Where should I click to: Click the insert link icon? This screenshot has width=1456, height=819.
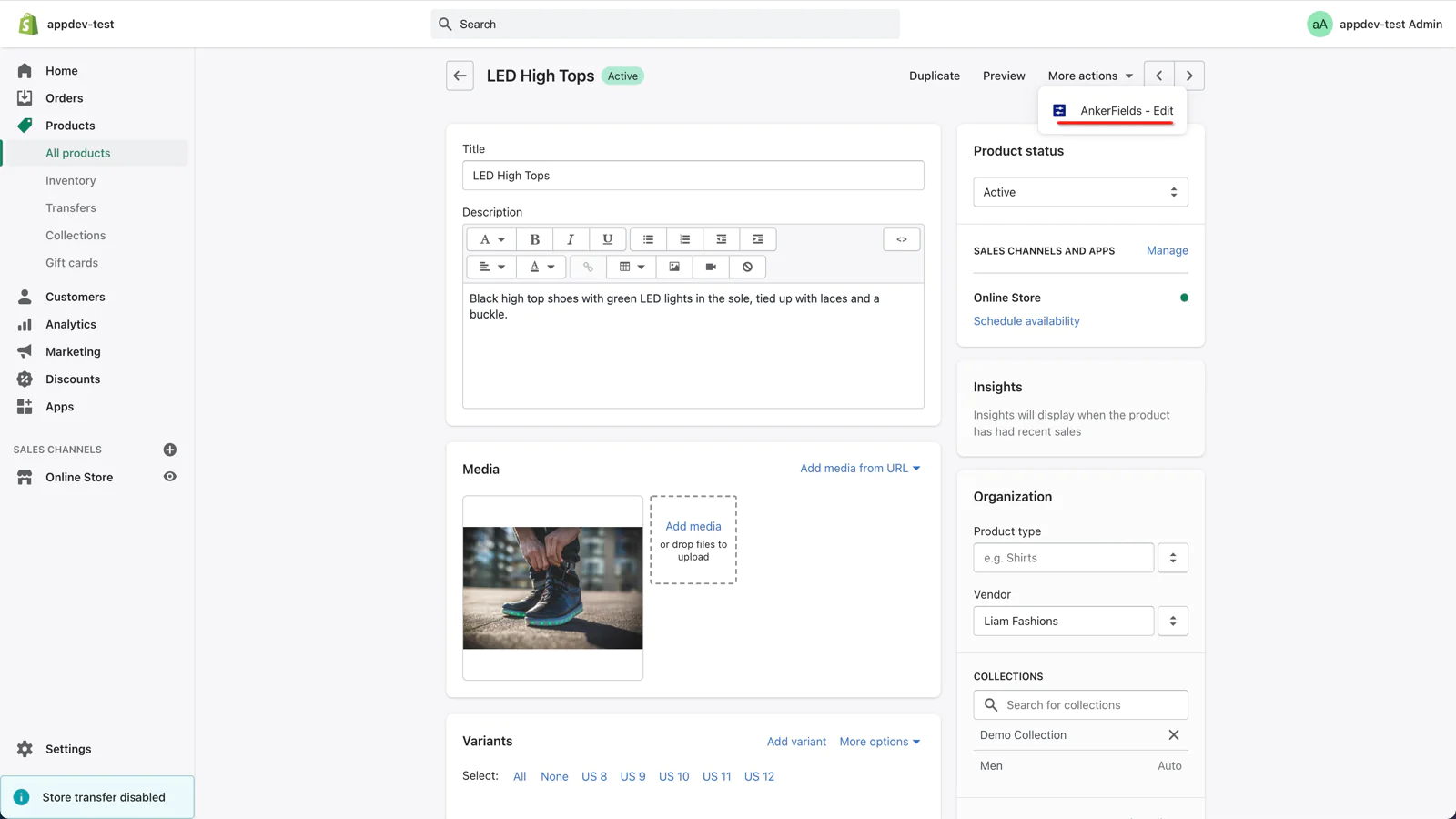[588, 267]
